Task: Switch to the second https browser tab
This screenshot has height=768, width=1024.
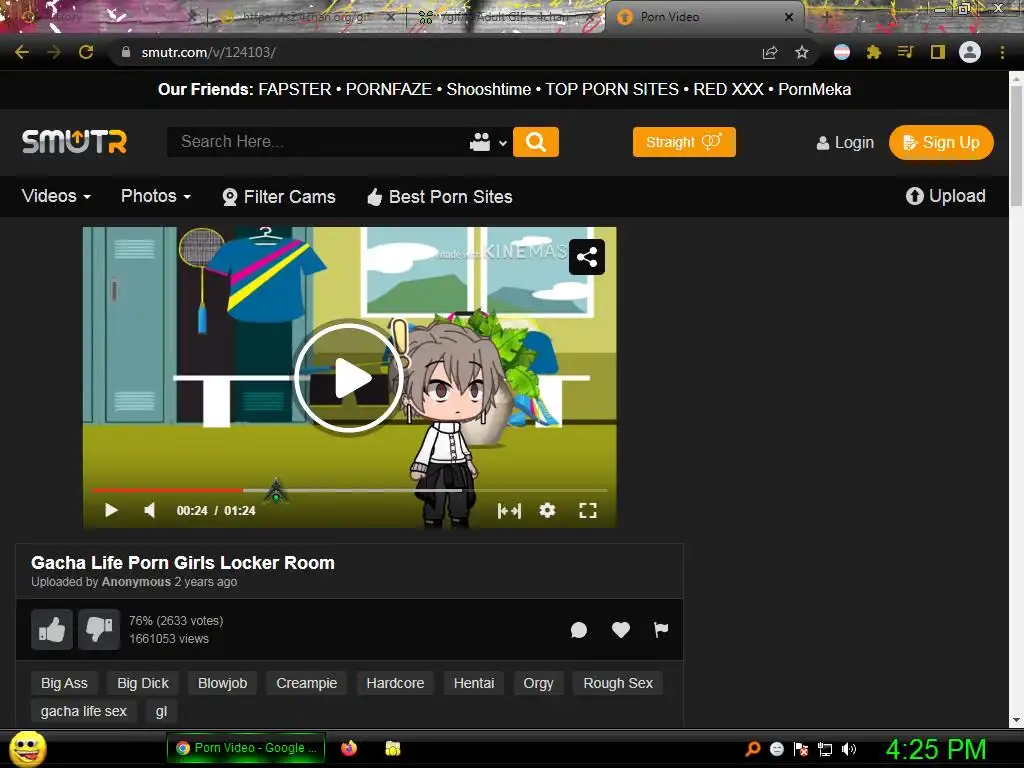Action: click(x=307, y=17)
